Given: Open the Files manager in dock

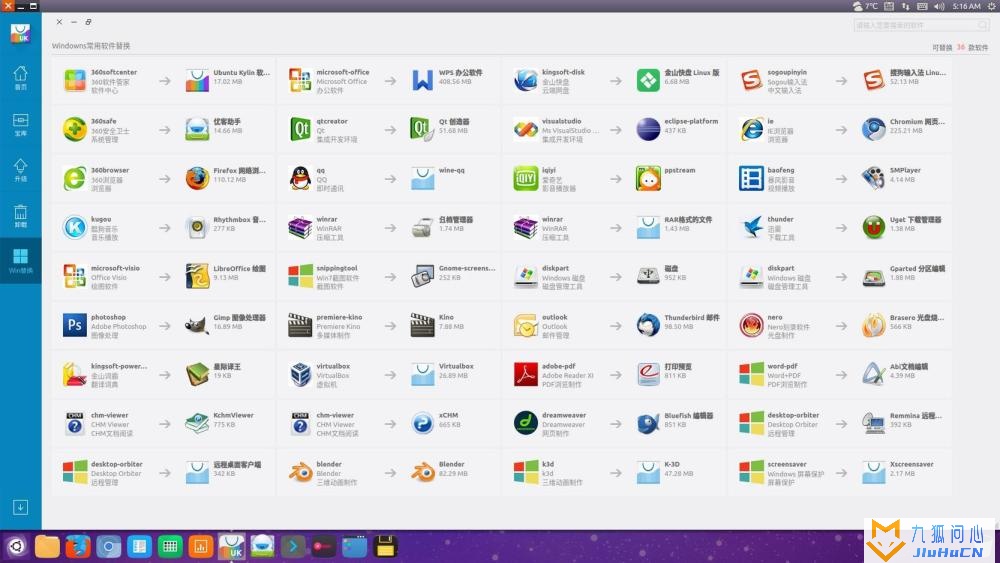Looking at the screenshot, I should click(x=47, y=546).
